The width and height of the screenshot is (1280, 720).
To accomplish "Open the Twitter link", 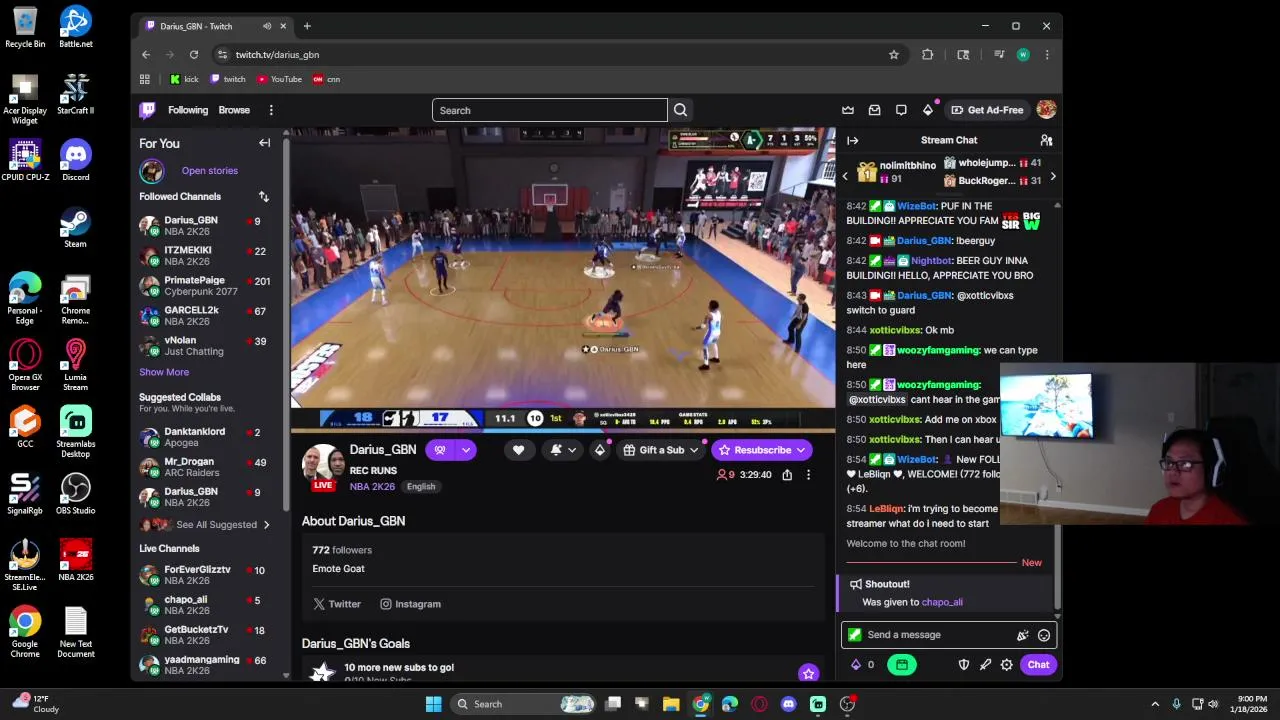I will pos(337,604).
